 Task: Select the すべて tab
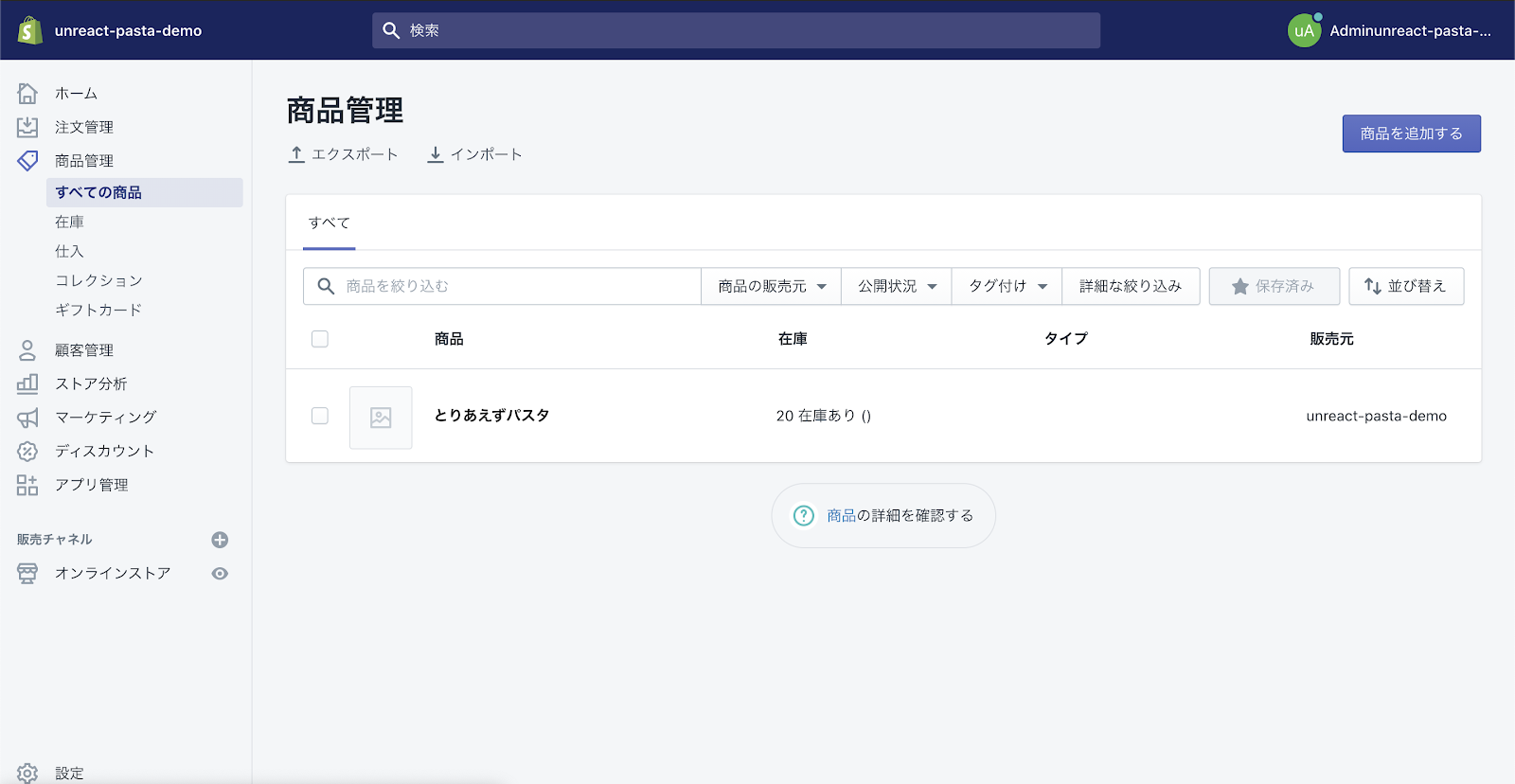[330, 223]
